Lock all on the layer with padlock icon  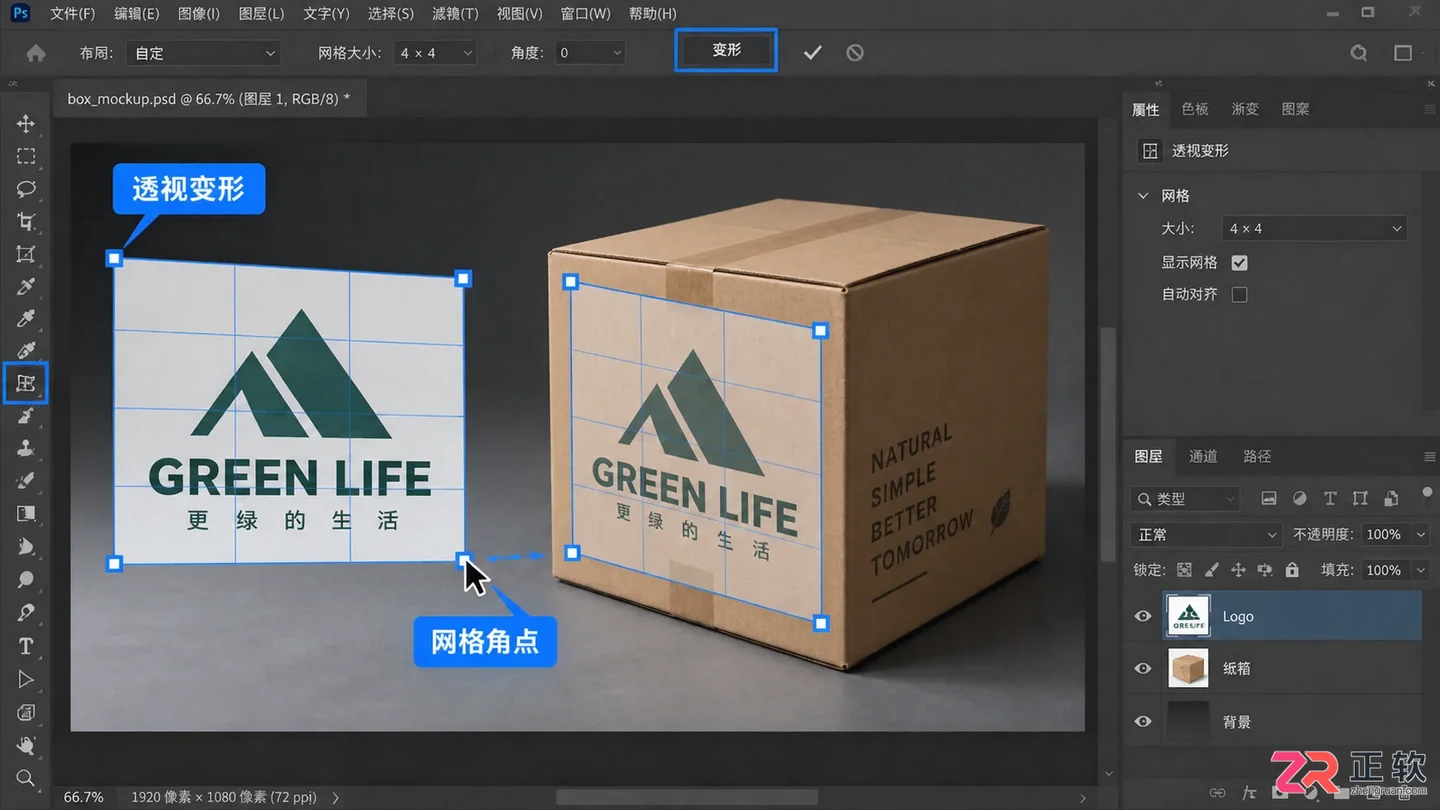1292,570
